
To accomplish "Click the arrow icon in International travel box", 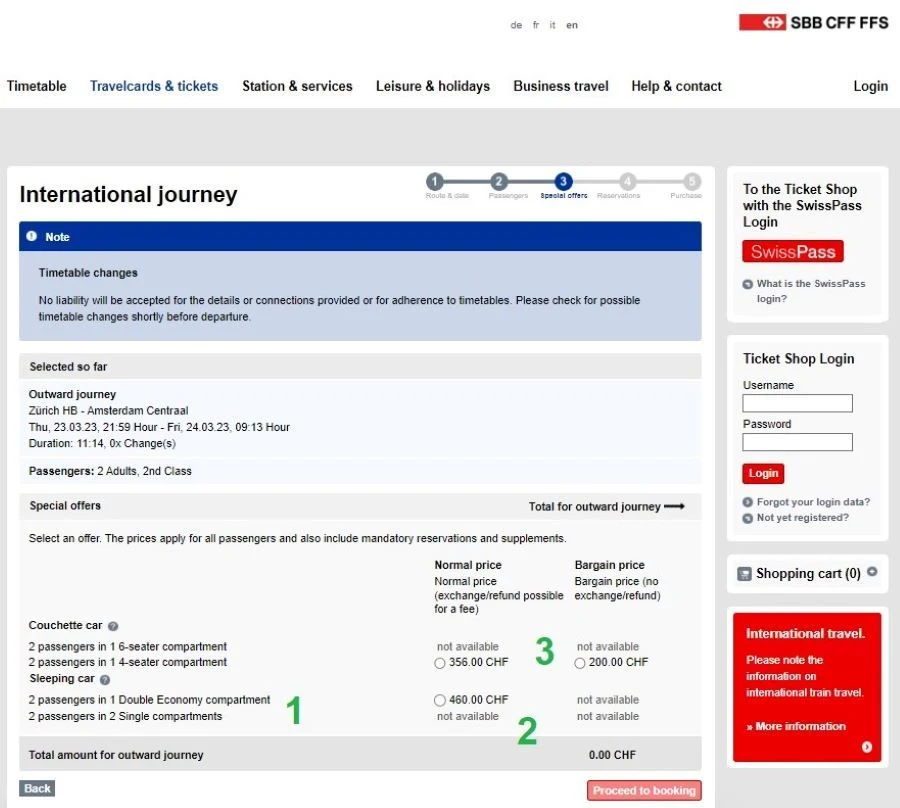I will [866, 747].
